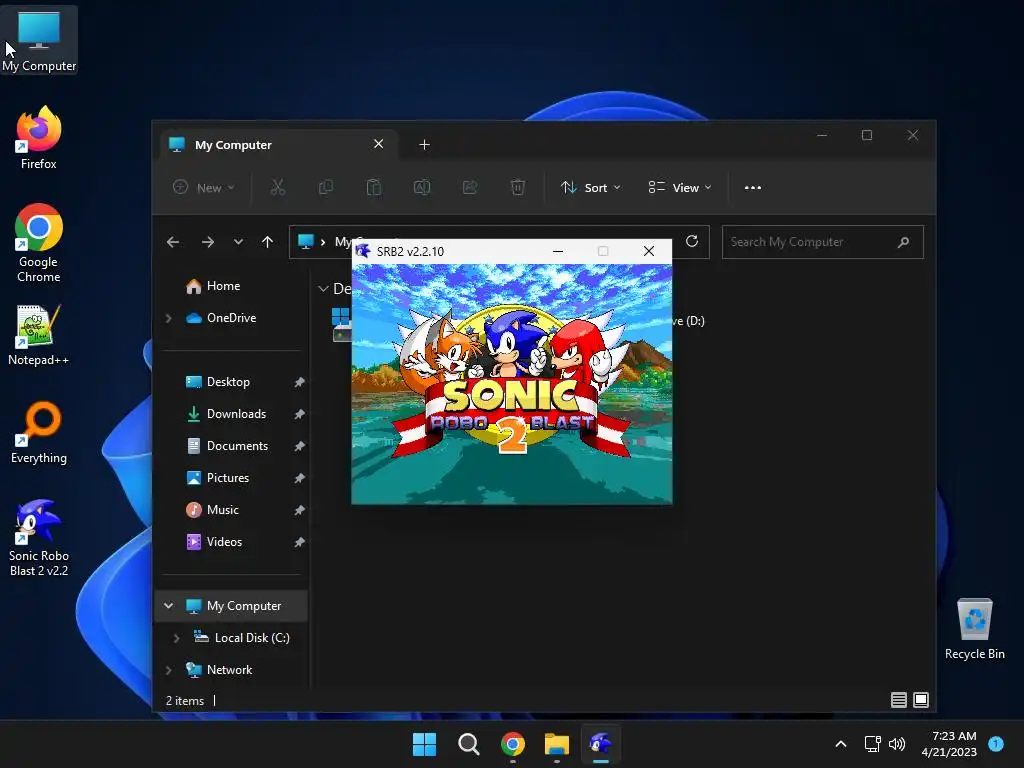Open Desktop quick access folder
This screenshot has width=1024, height=768.
pyautogui.click(x=228, y=382)
